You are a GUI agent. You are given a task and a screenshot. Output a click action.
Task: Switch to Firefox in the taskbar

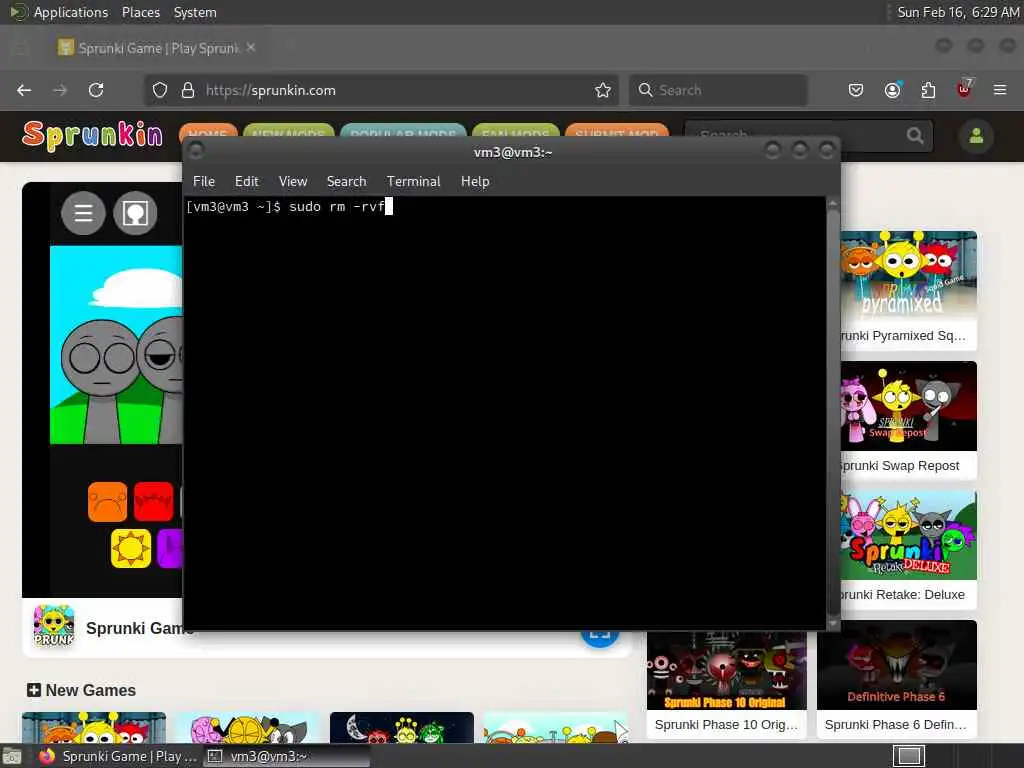click(116, 756)
